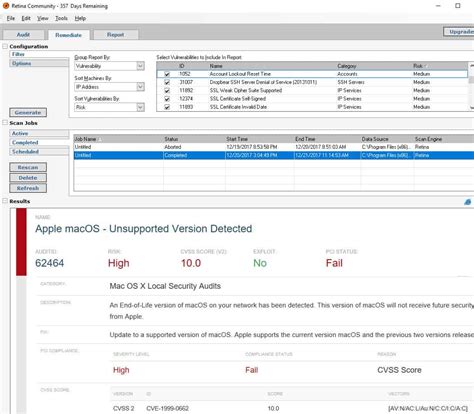The width and height of the screenshot is (474, 414).
Task: Click the Rescan button
Action: (x=28, y=167)
